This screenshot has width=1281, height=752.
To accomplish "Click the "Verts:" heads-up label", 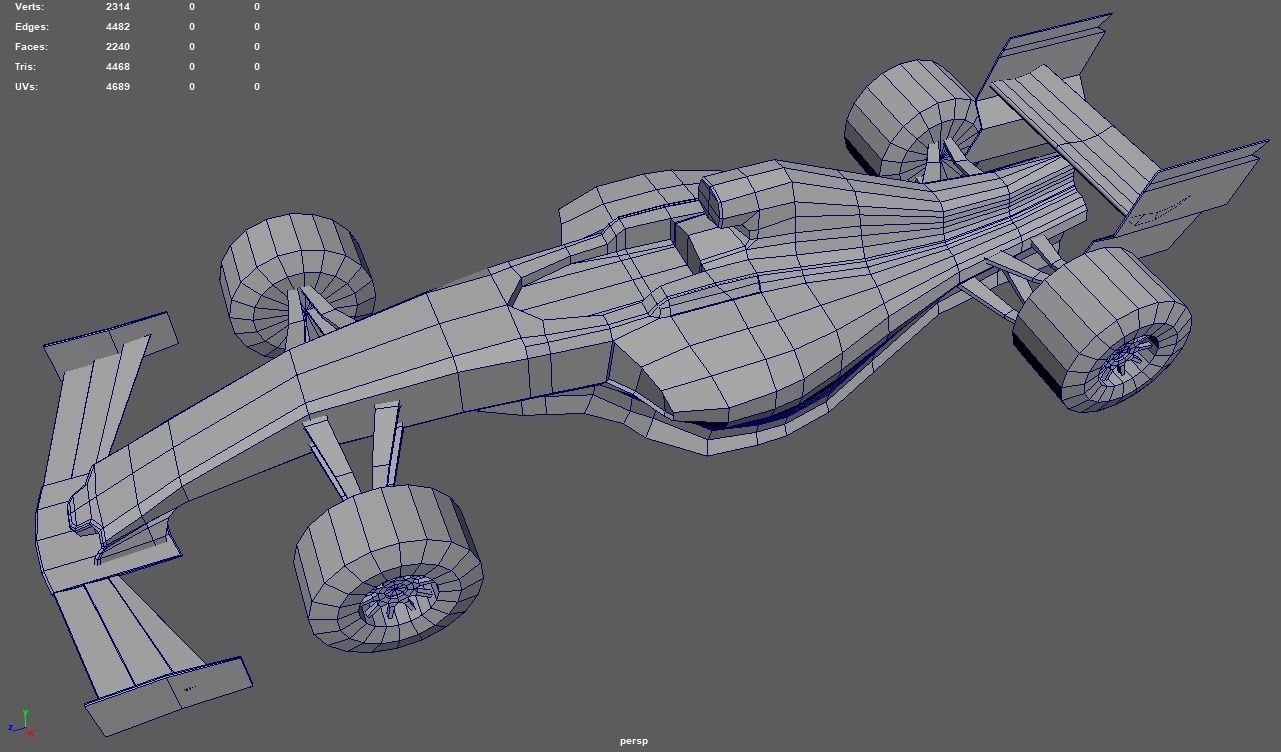I will [x=29, y=7].
